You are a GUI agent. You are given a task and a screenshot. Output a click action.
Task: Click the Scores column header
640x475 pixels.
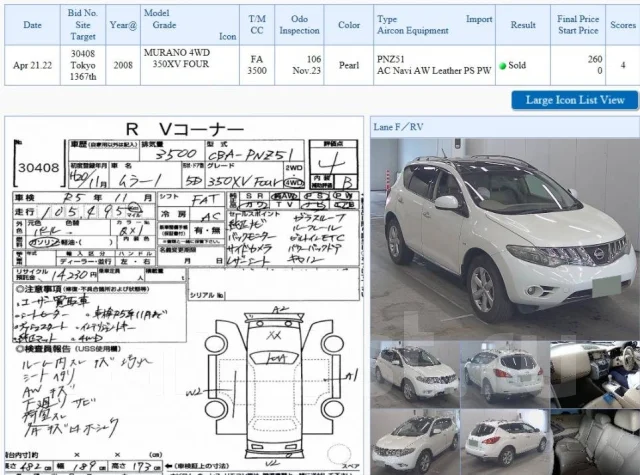[x=623, y=25]
